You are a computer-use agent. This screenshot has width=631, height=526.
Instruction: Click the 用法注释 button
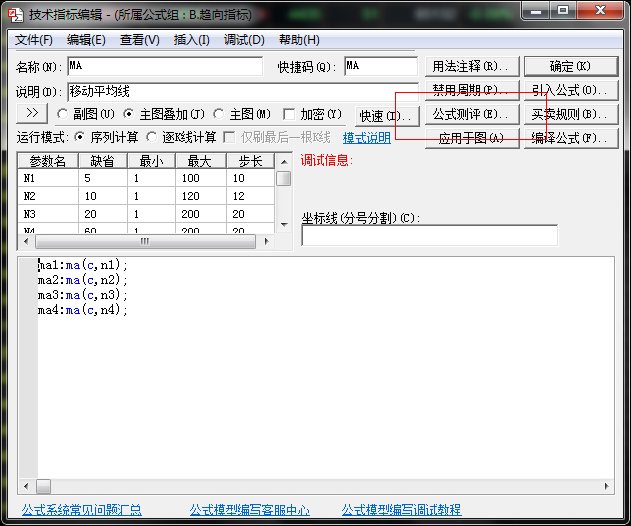[x=469, y=66]
